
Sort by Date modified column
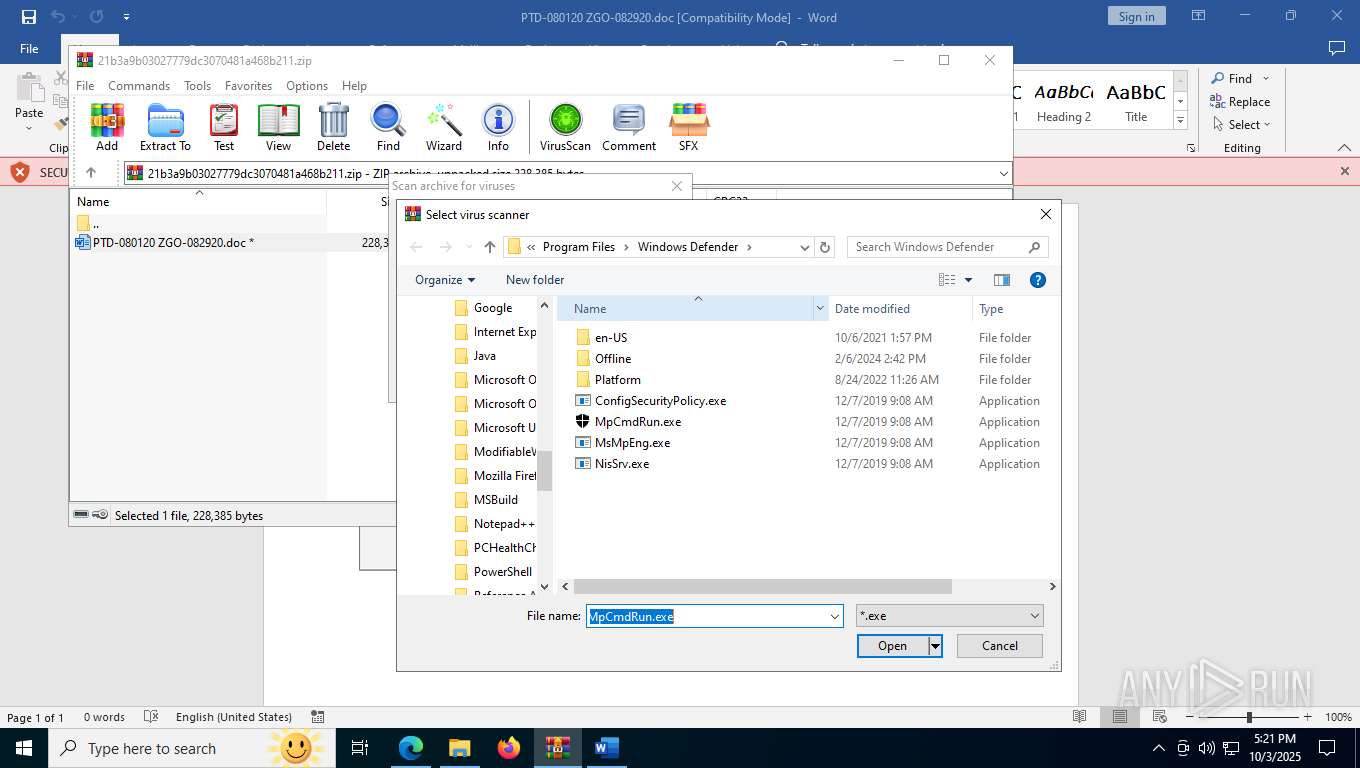(872, 309)
